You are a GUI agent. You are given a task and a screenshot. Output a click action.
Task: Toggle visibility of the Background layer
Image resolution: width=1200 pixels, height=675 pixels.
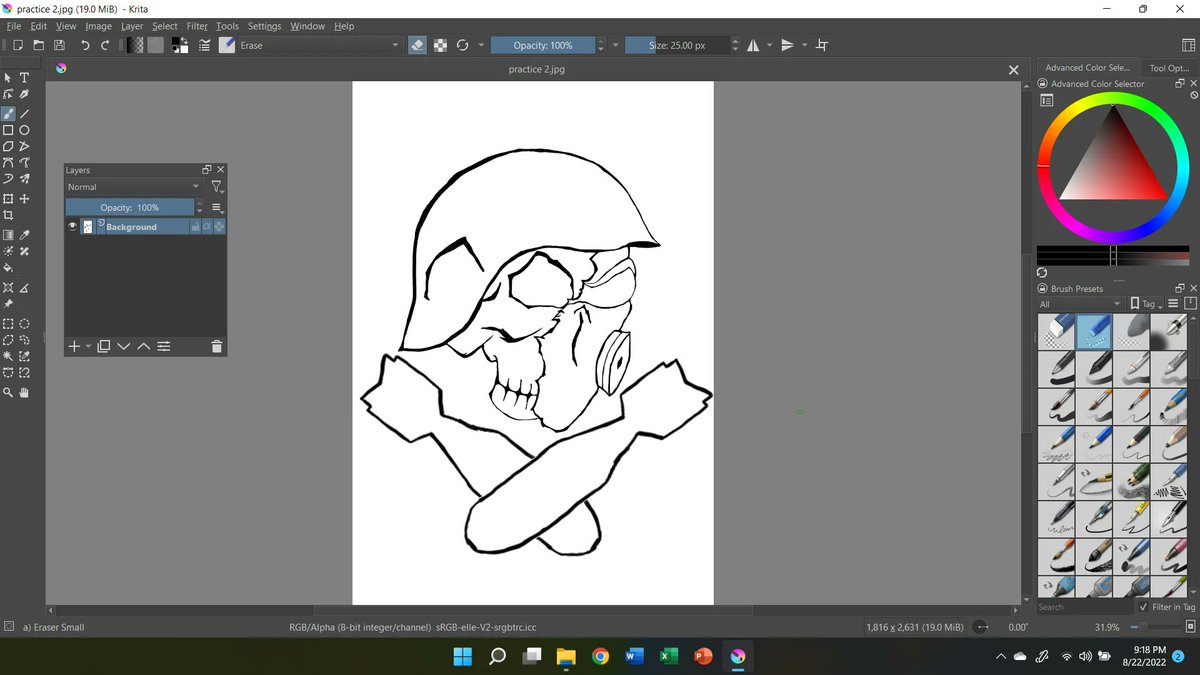pyautogui.click(x=72, y=227)
